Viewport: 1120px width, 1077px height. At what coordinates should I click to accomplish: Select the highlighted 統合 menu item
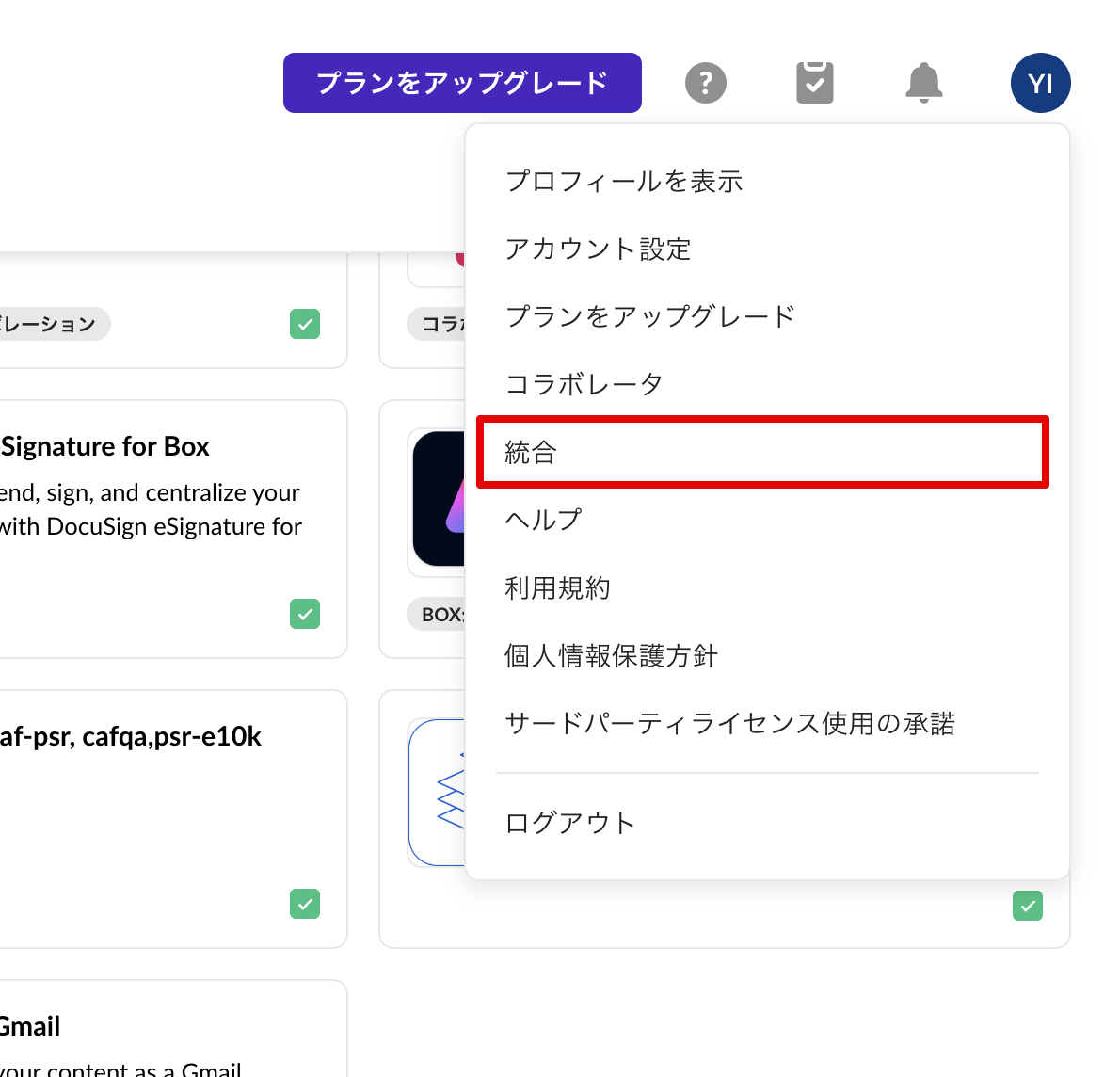click(x=762, y=452)
